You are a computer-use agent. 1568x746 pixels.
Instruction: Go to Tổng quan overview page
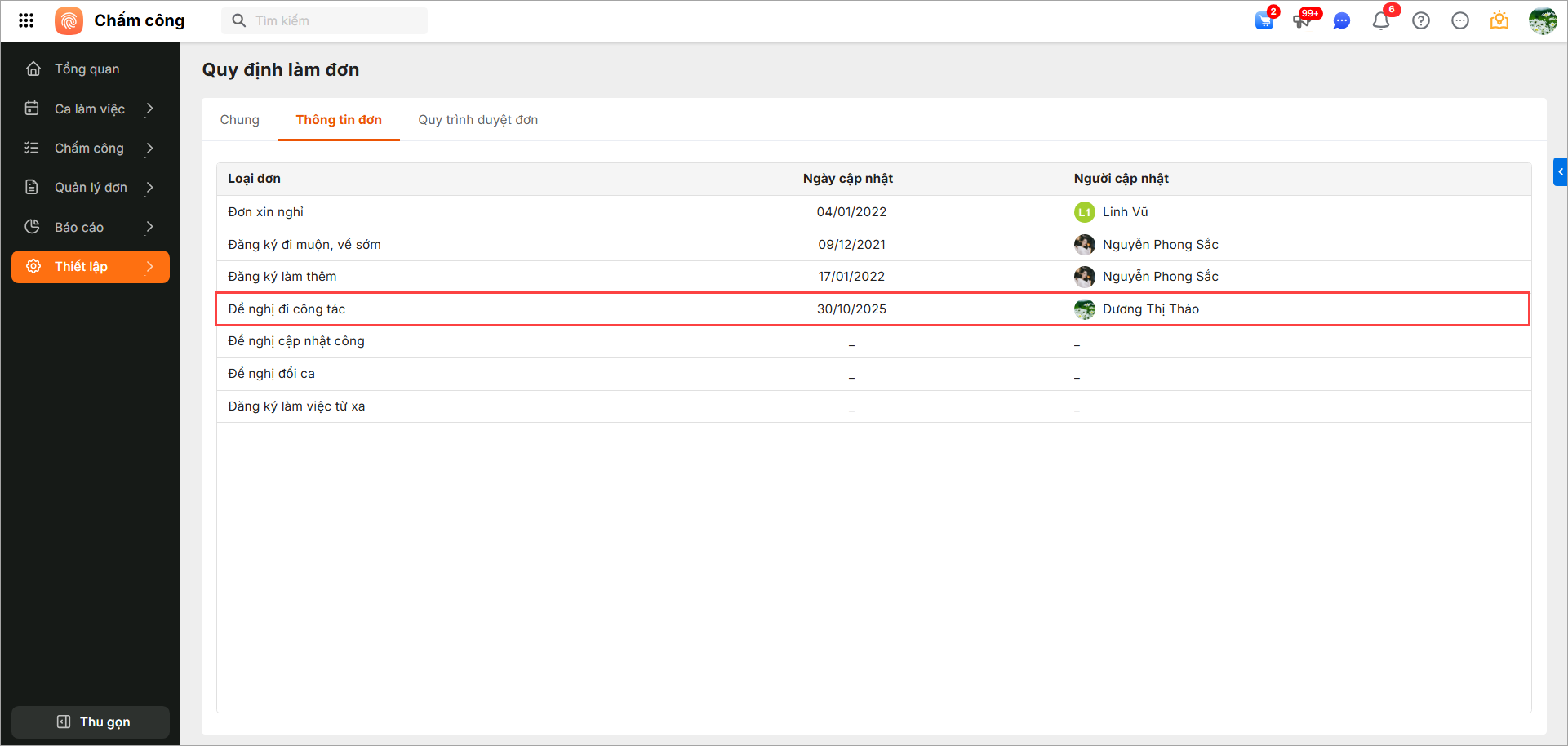(x=87, y=69)
